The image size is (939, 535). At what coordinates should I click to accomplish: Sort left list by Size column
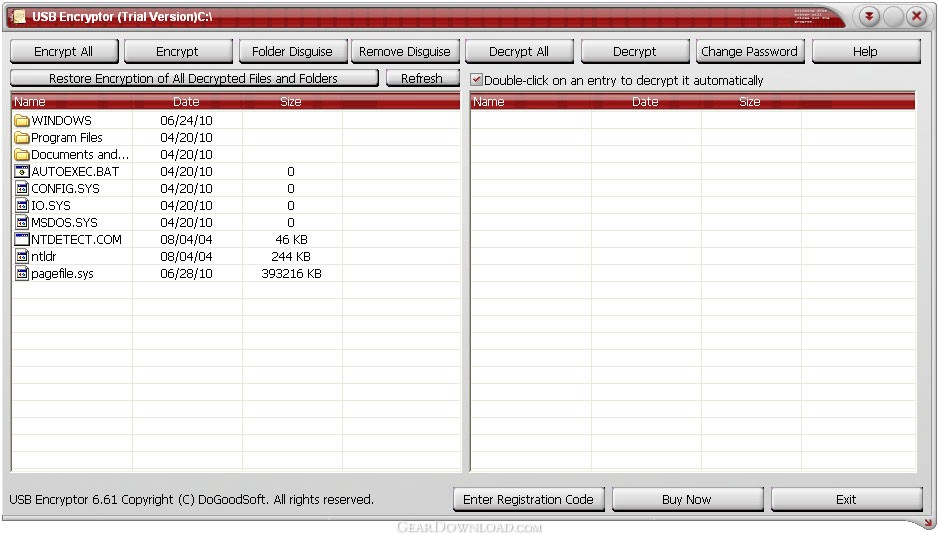pos(292,102)
